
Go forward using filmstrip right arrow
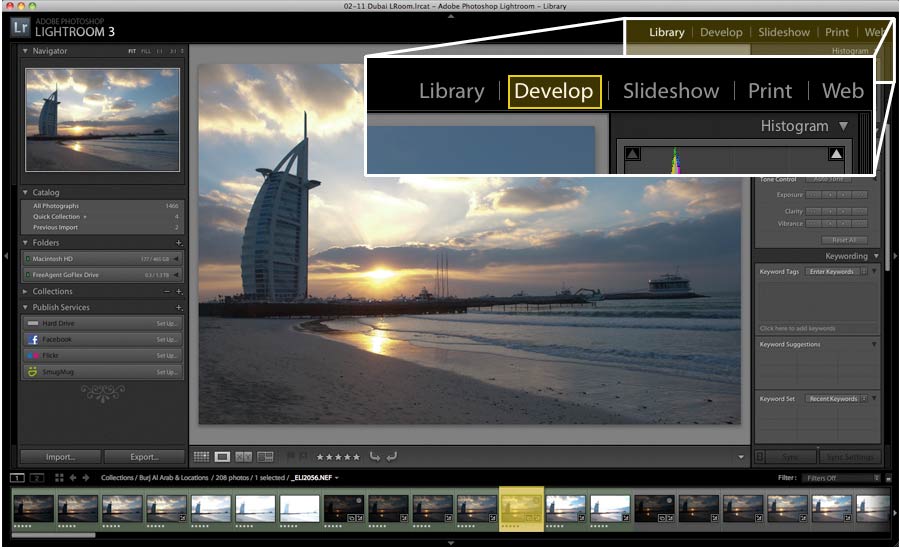(86, 478)
